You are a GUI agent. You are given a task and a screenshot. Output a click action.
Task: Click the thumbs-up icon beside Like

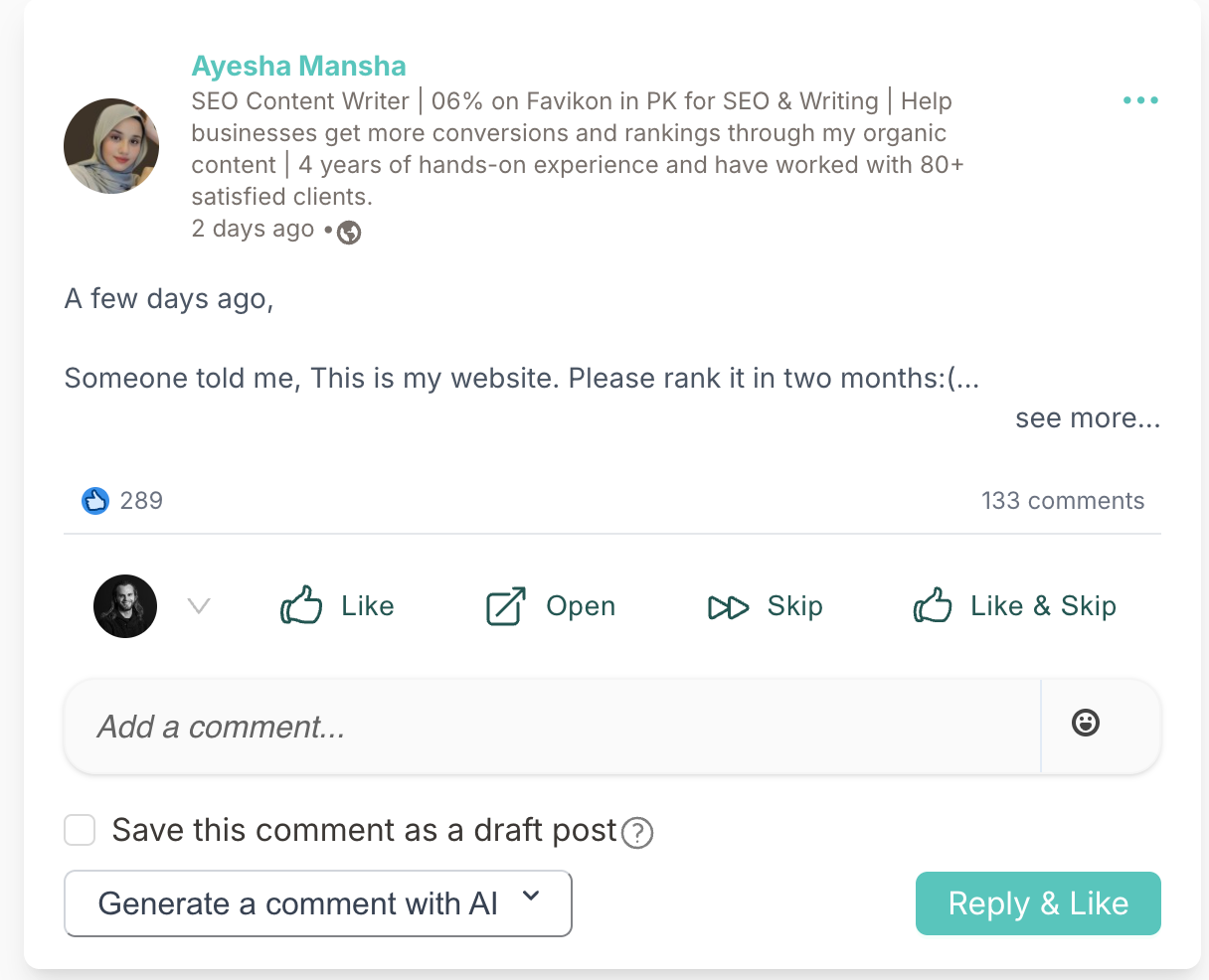[x=301, y=605]
